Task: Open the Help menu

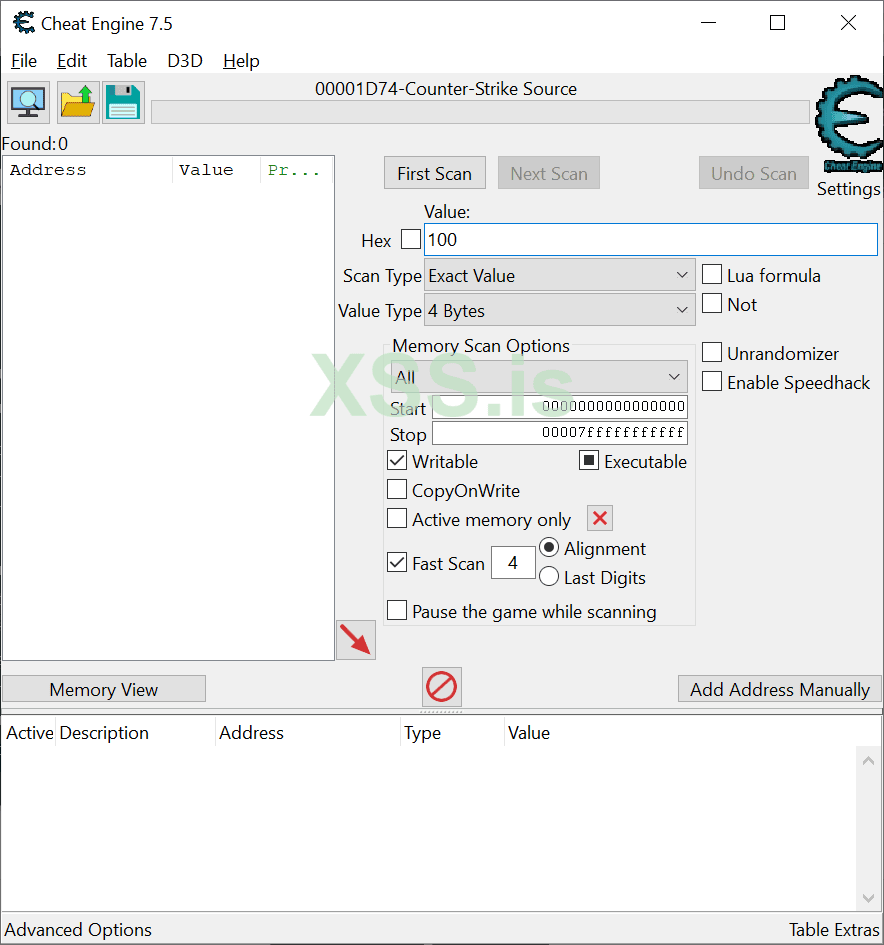Action: [241, 61]
